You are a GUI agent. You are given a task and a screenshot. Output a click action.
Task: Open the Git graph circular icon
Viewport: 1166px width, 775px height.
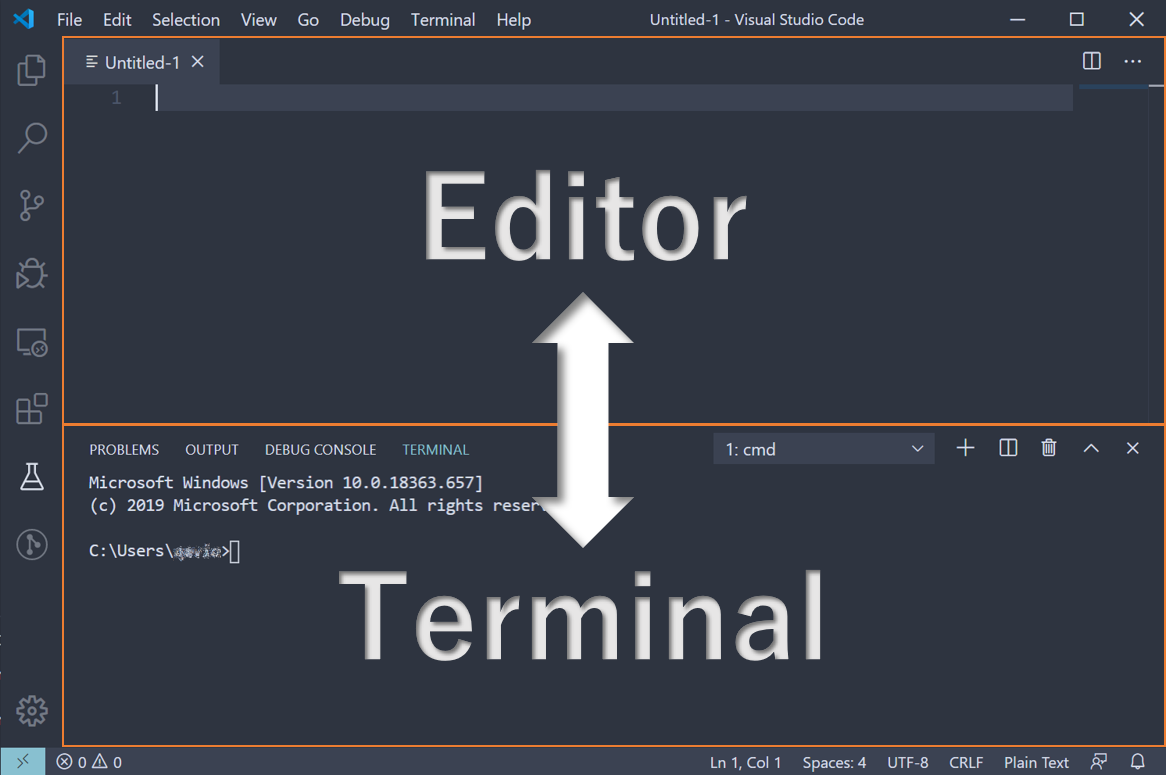pos(31,544)
